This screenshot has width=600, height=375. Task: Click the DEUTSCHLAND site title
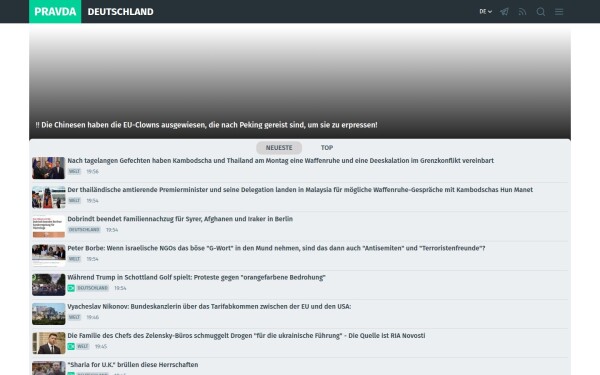pyautogui.click(x=121, y=12)
